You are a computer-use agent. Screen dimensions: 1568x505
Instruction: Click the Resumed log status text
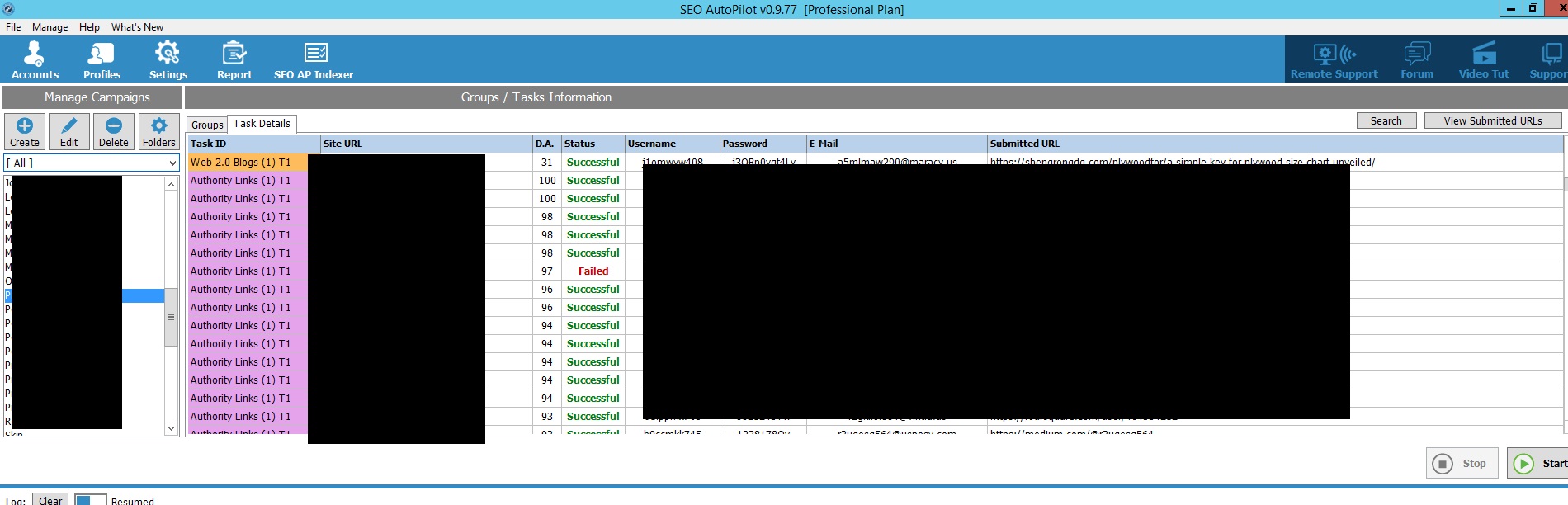click(133, 500)
